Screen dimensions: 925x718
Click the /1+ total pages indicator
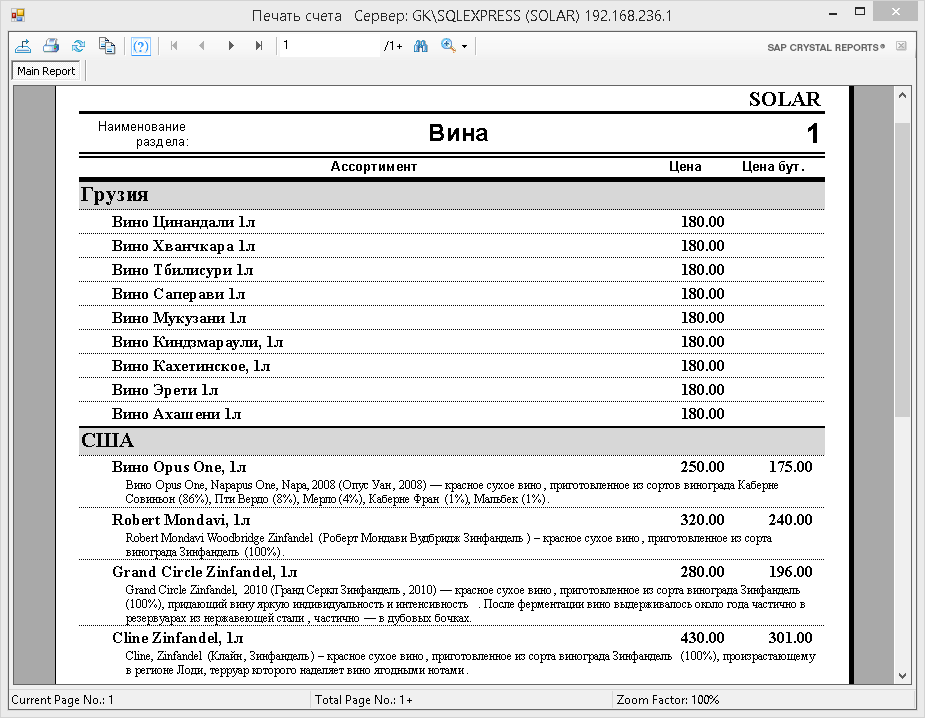click(x=393, y=46)
